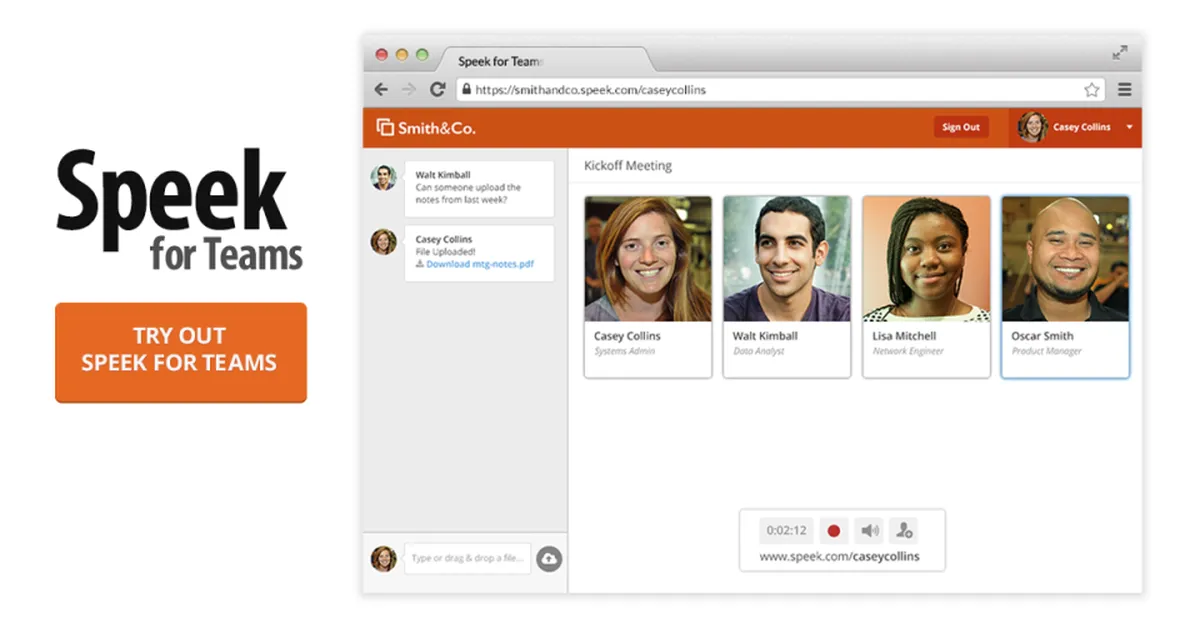
Task: Bookmark the page with the star icon
Action: point(1092,89)
